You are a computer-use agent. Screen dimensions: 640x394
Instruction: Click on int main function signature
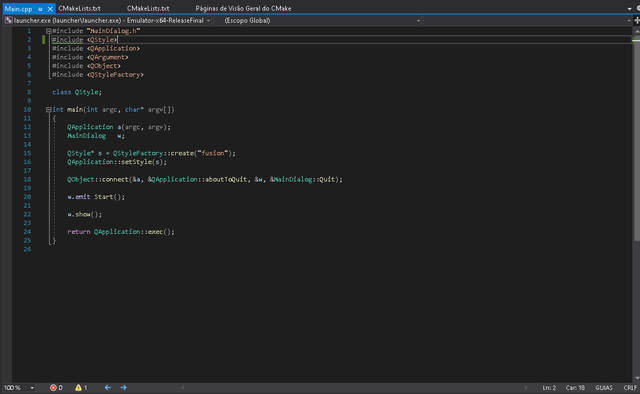[113, 110]
